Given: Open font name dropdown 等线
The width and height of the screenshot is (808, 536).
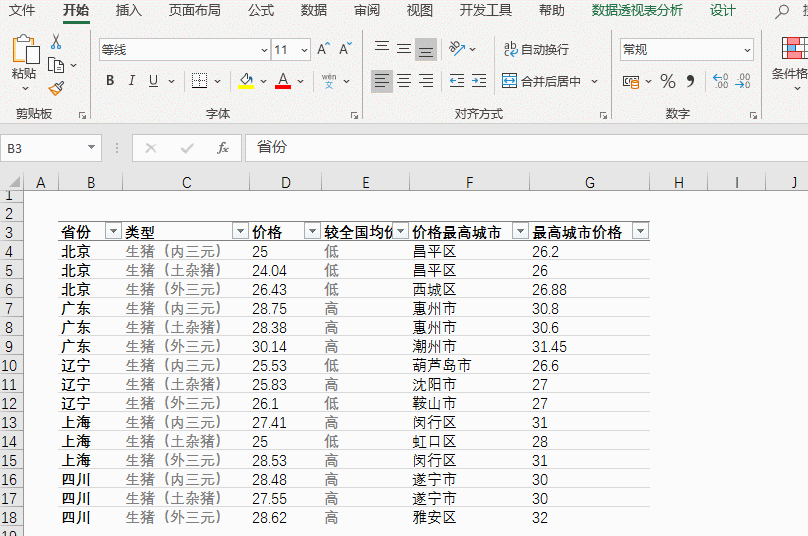Looking at the screenshot, I should point(264,50).
